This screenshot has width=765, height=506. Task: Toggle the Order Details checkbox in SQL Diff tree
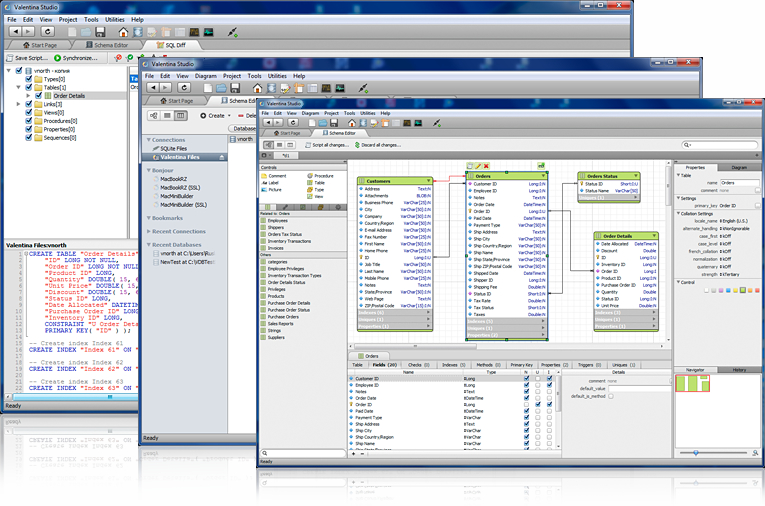pos(39,96)
